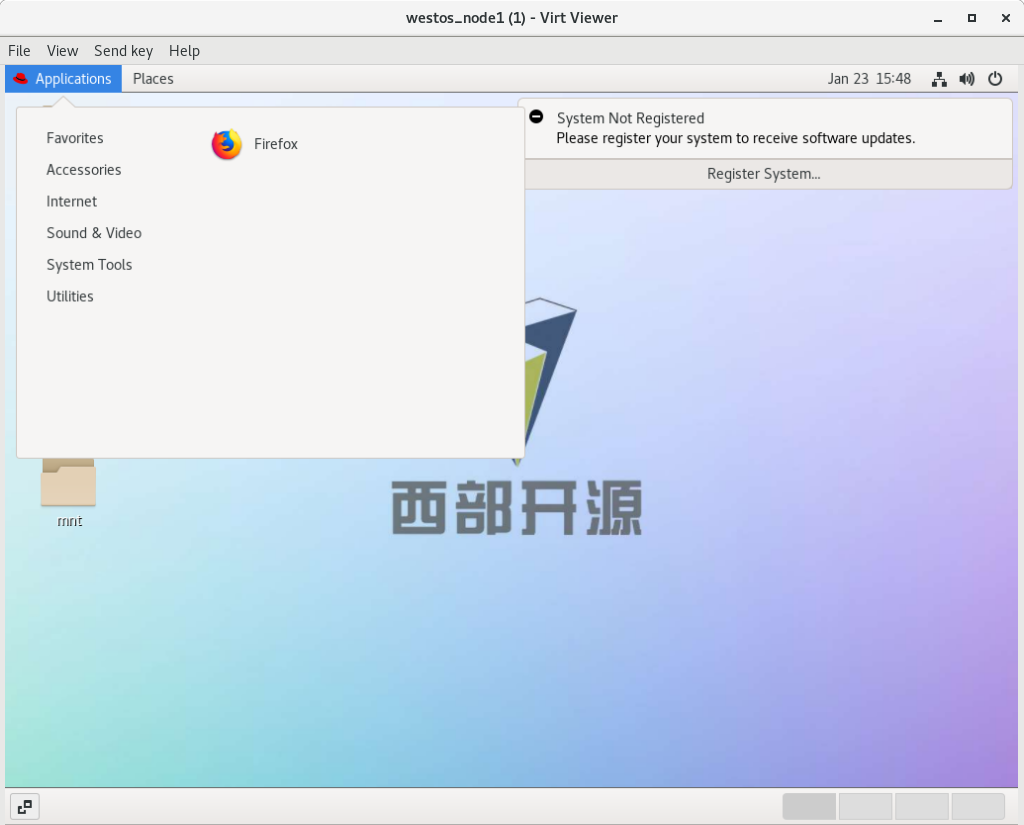This screenshot has height=825, width=1024.
Task: Click the System Not Registered notification icon
Action: (x=536, y=117)
